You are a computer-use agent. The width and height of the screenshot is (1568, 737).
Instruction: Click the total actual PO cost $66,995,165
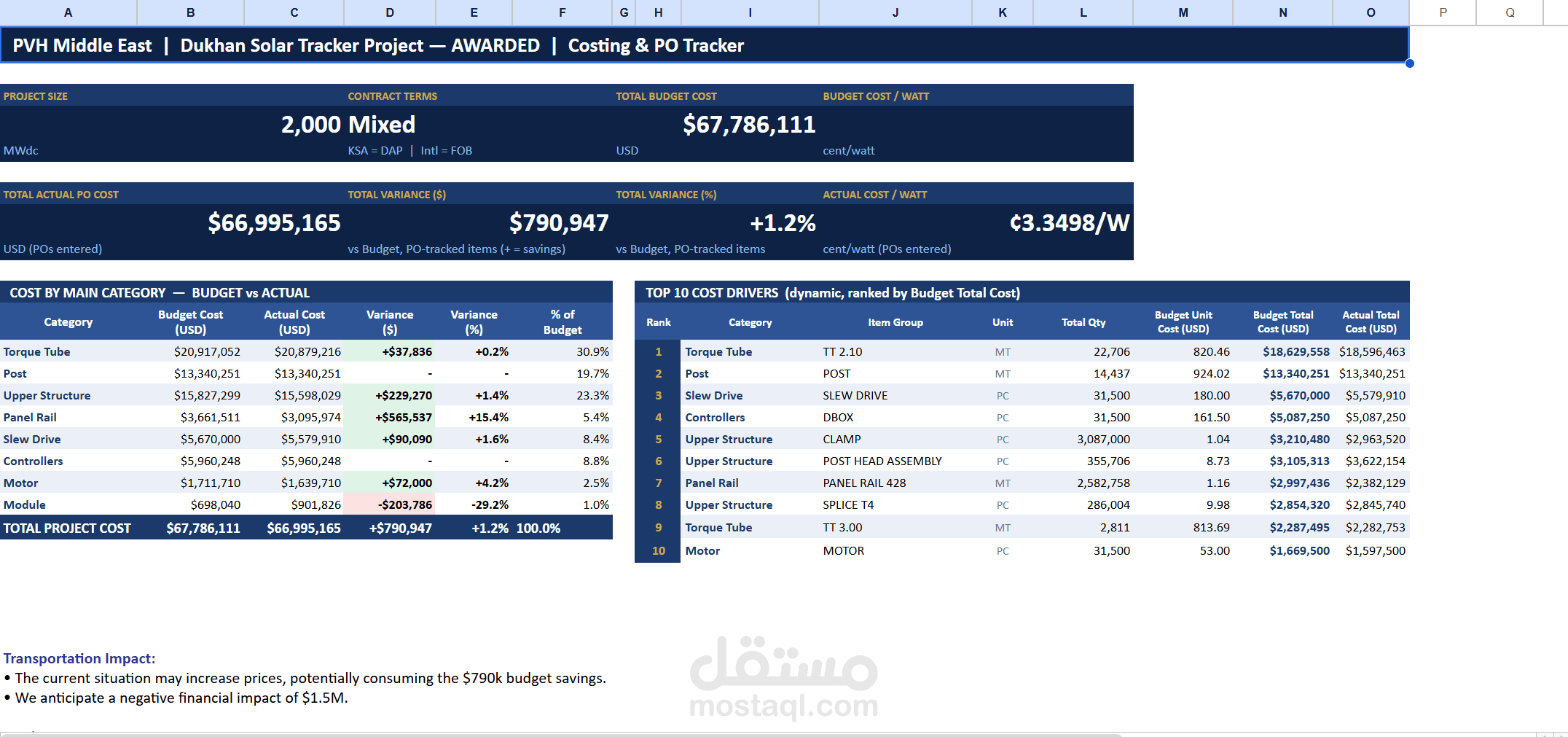coord(274,223)
